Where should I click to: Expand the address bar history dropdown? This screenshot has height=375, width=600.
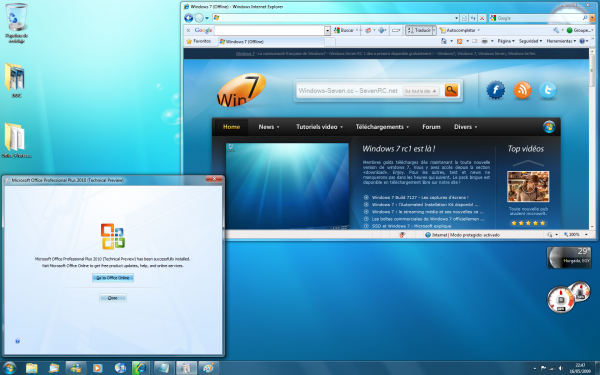click(x=456, y=18)
